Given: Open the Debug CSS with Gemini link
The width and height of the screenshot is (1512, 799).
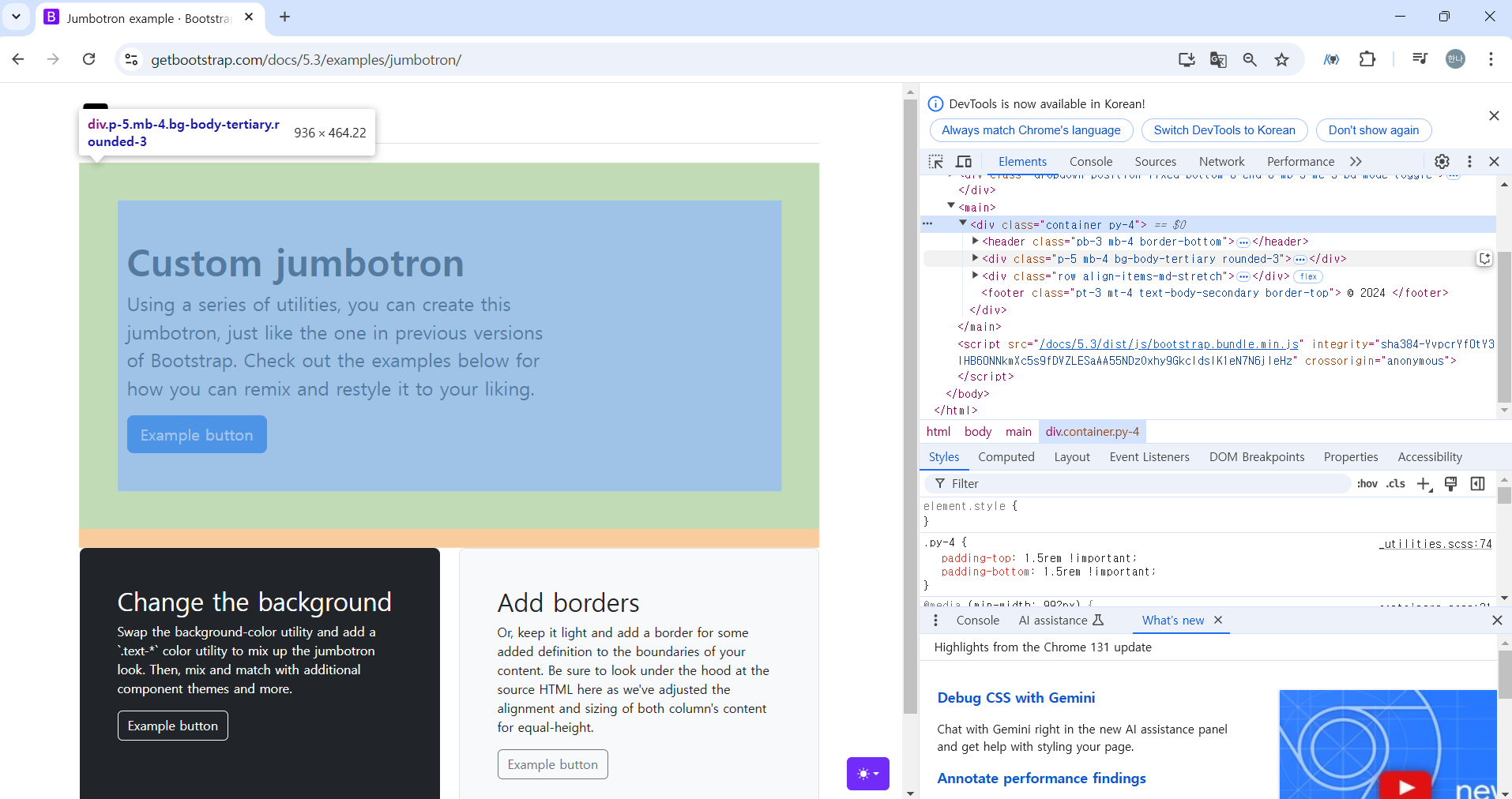Looking at the screenshot, I should click(1016, 698).
